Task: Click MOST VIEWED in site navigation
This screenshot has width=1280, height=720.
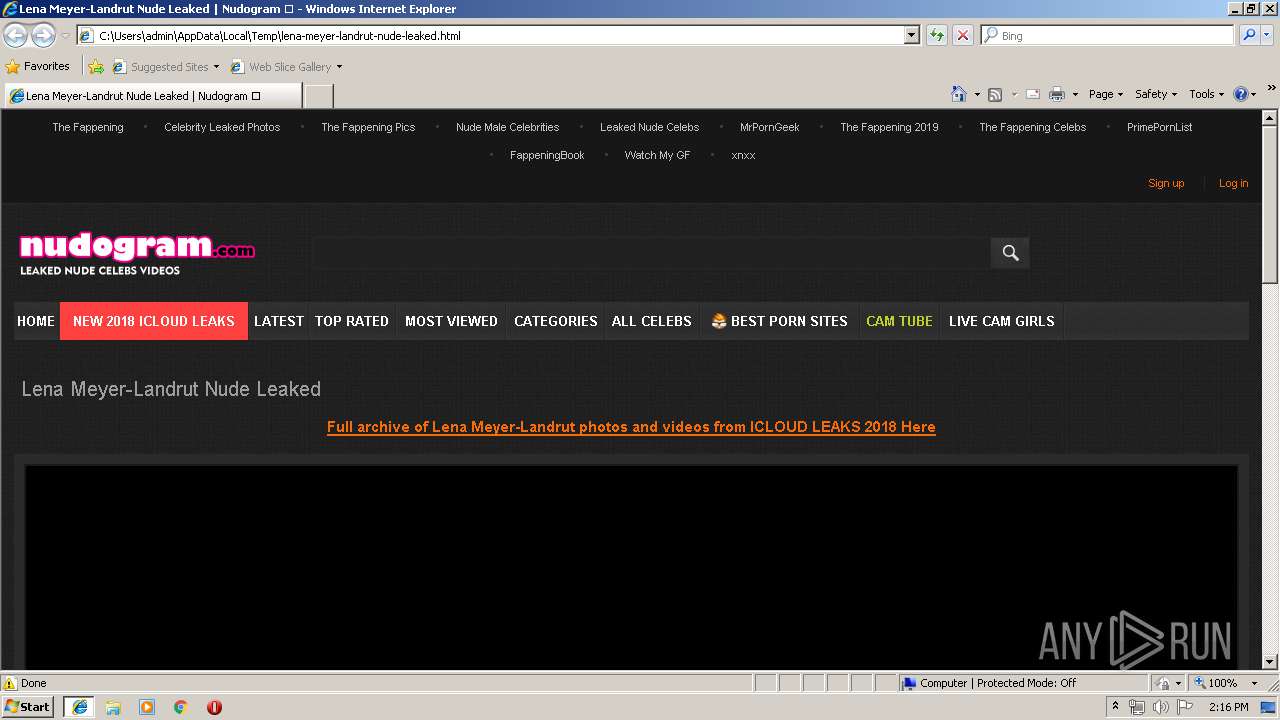Action: click(451, 321)
